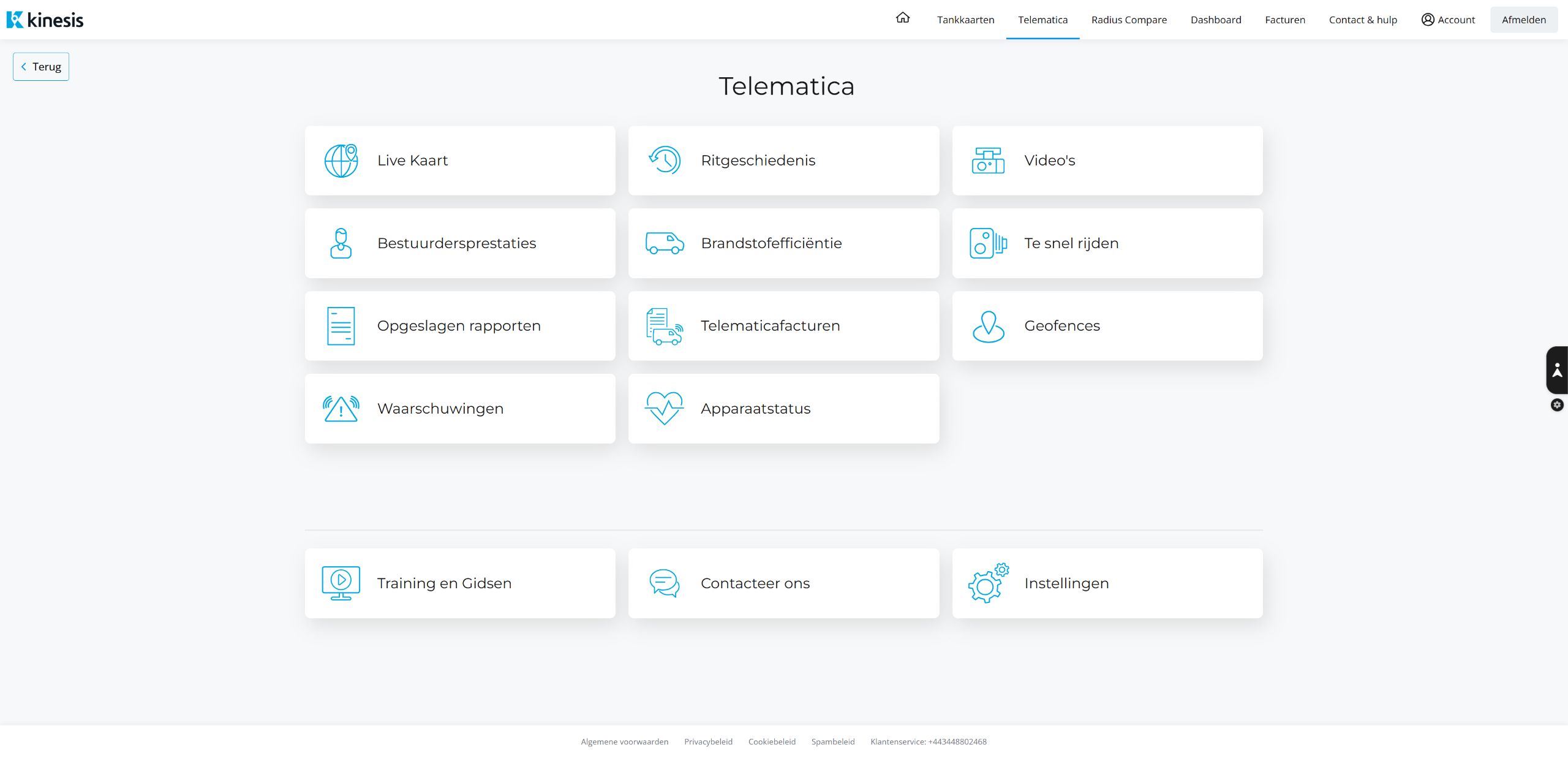Open the Privacybeleid footer link
Screen dimensions: 1568x758
708,741
